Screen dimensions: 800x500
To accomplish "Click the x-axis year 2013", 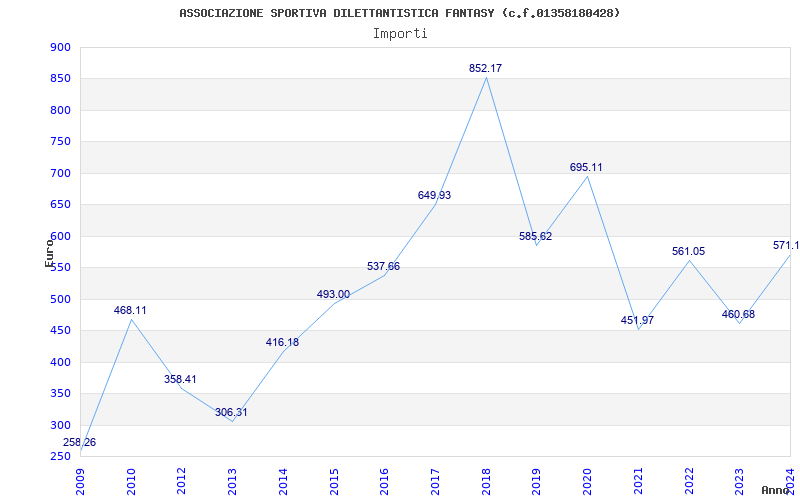I will tap(232, 482).
